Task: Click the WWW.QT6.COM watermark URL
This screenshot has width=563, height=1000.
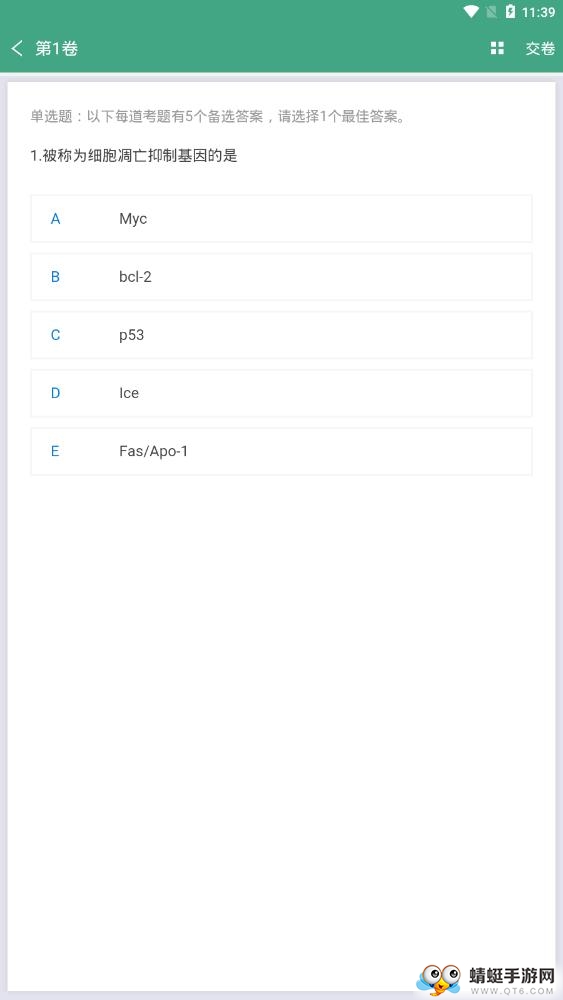Action: [x=511, y=991]
